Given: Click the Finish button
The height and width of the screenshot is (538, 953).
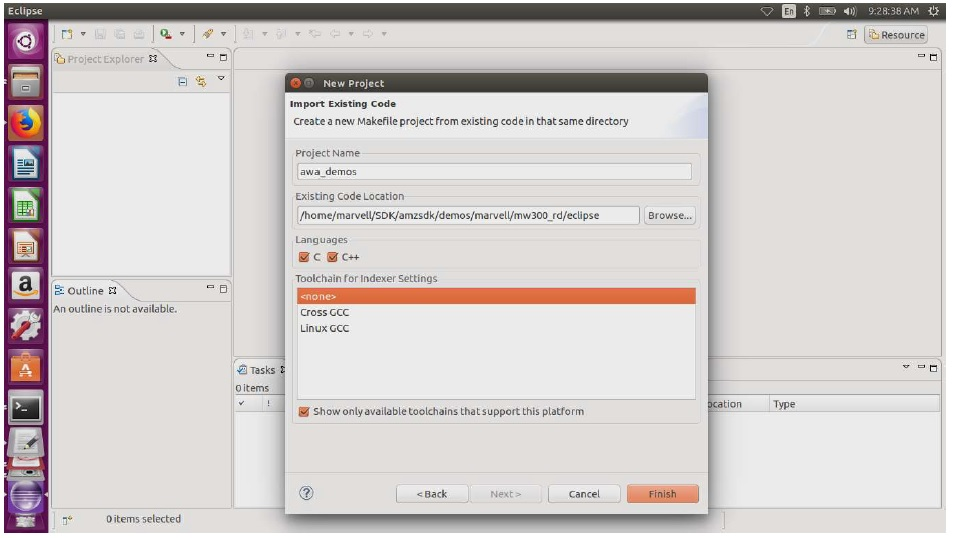Looking at the screenshot, I should pyautogui.click(x=662, y=494).
